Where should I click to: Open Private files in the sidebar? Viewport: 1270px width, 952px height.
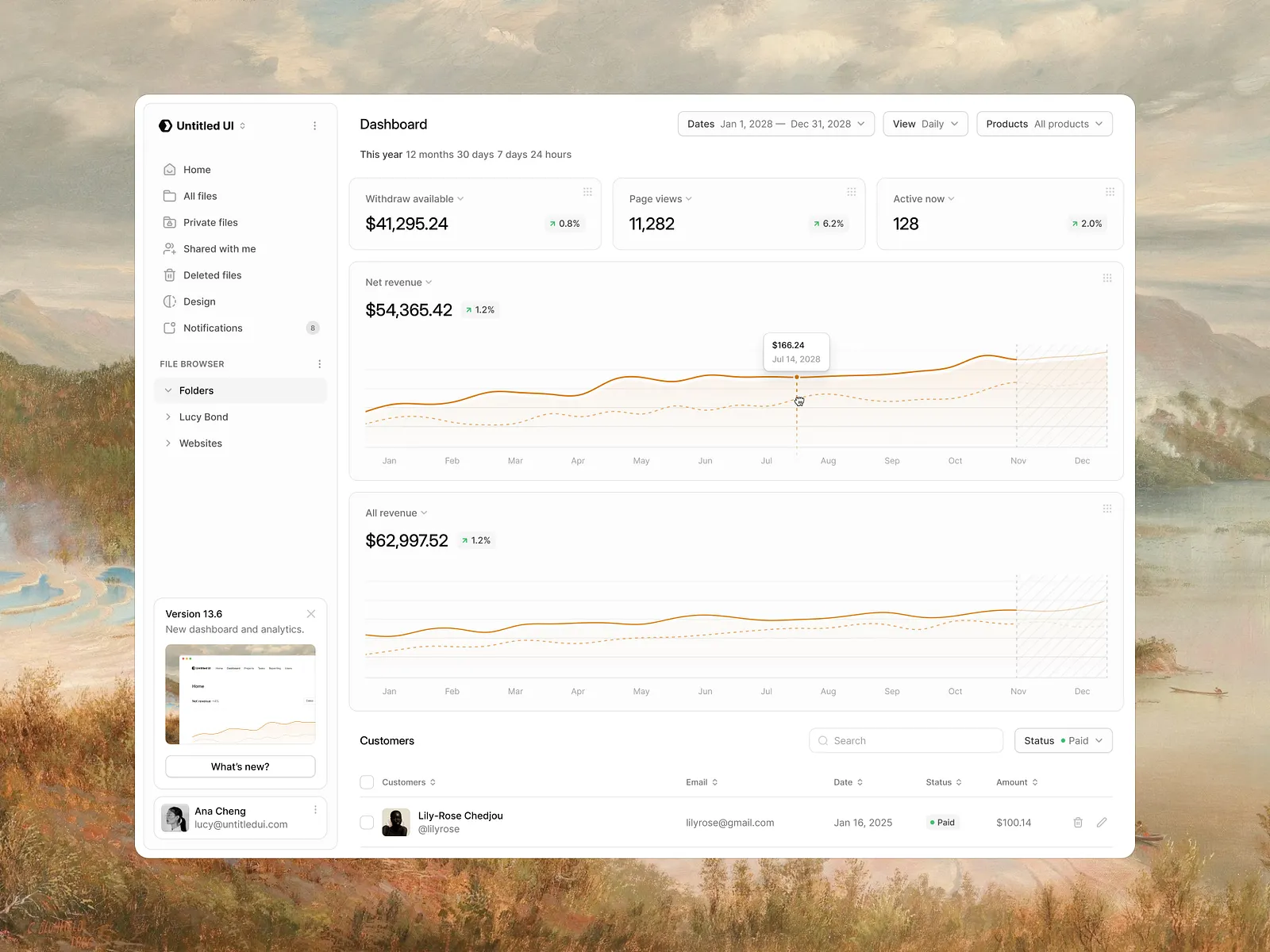[x=241, y=222]
